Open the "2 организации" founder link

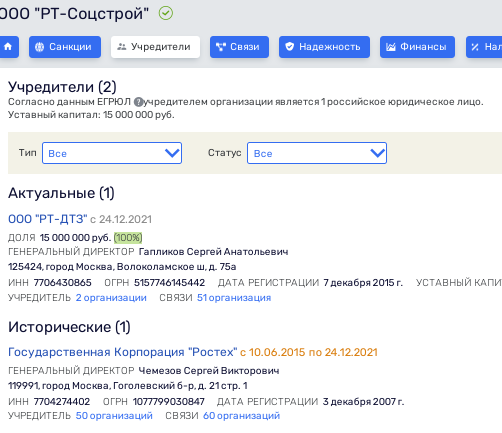[x=111, y=298]
